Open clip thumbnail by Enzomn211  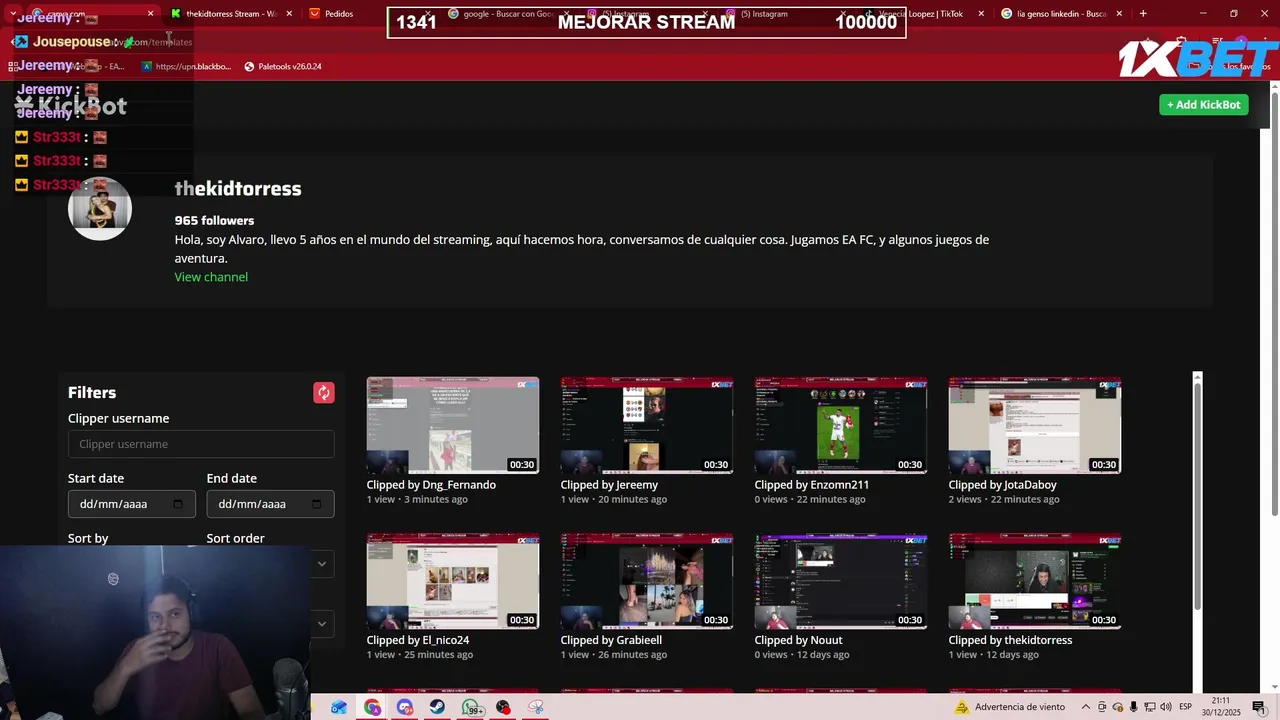click(841, 425)
